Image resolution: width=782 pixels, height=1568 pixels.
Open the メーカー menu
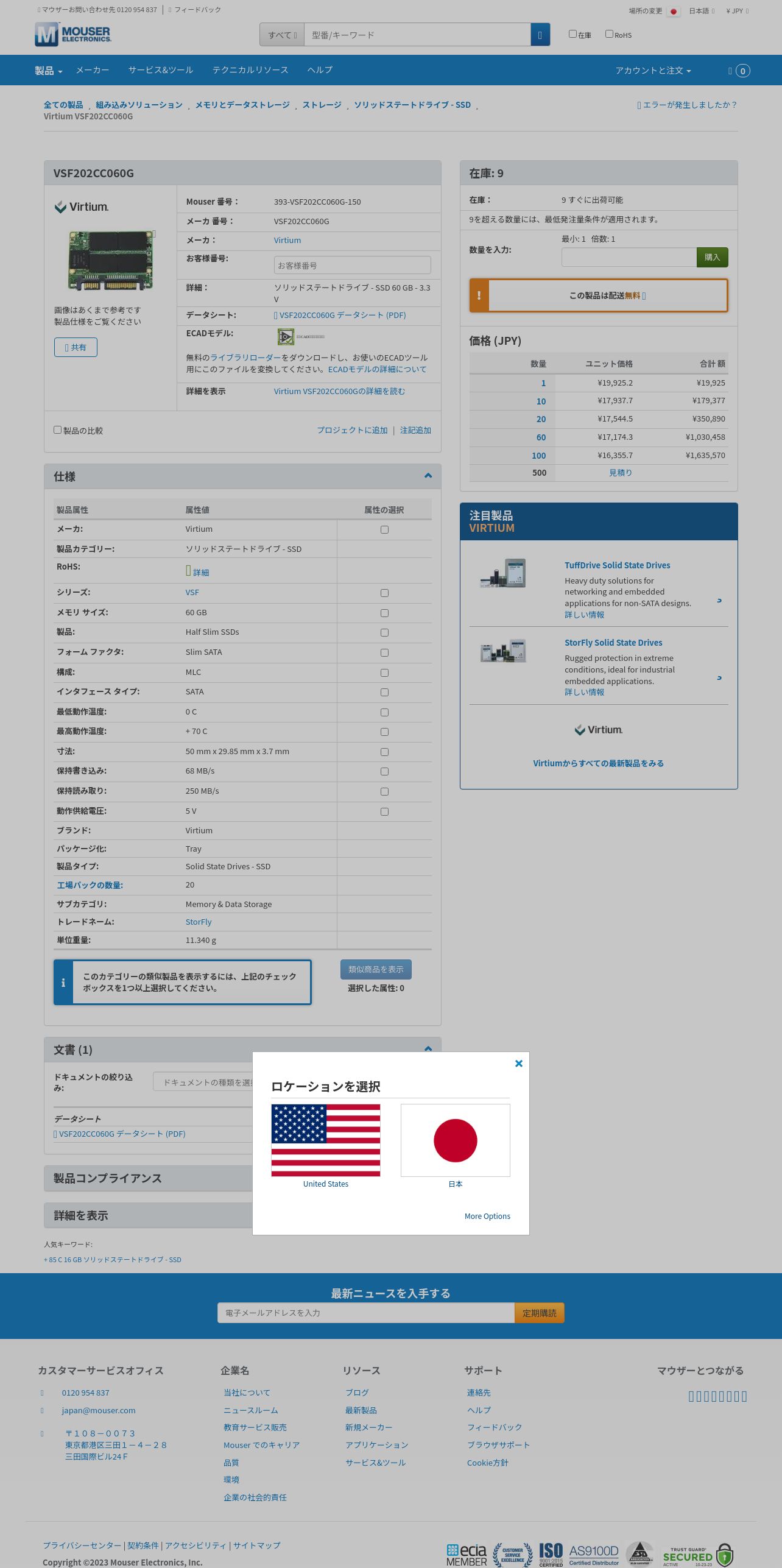(93, 70)
